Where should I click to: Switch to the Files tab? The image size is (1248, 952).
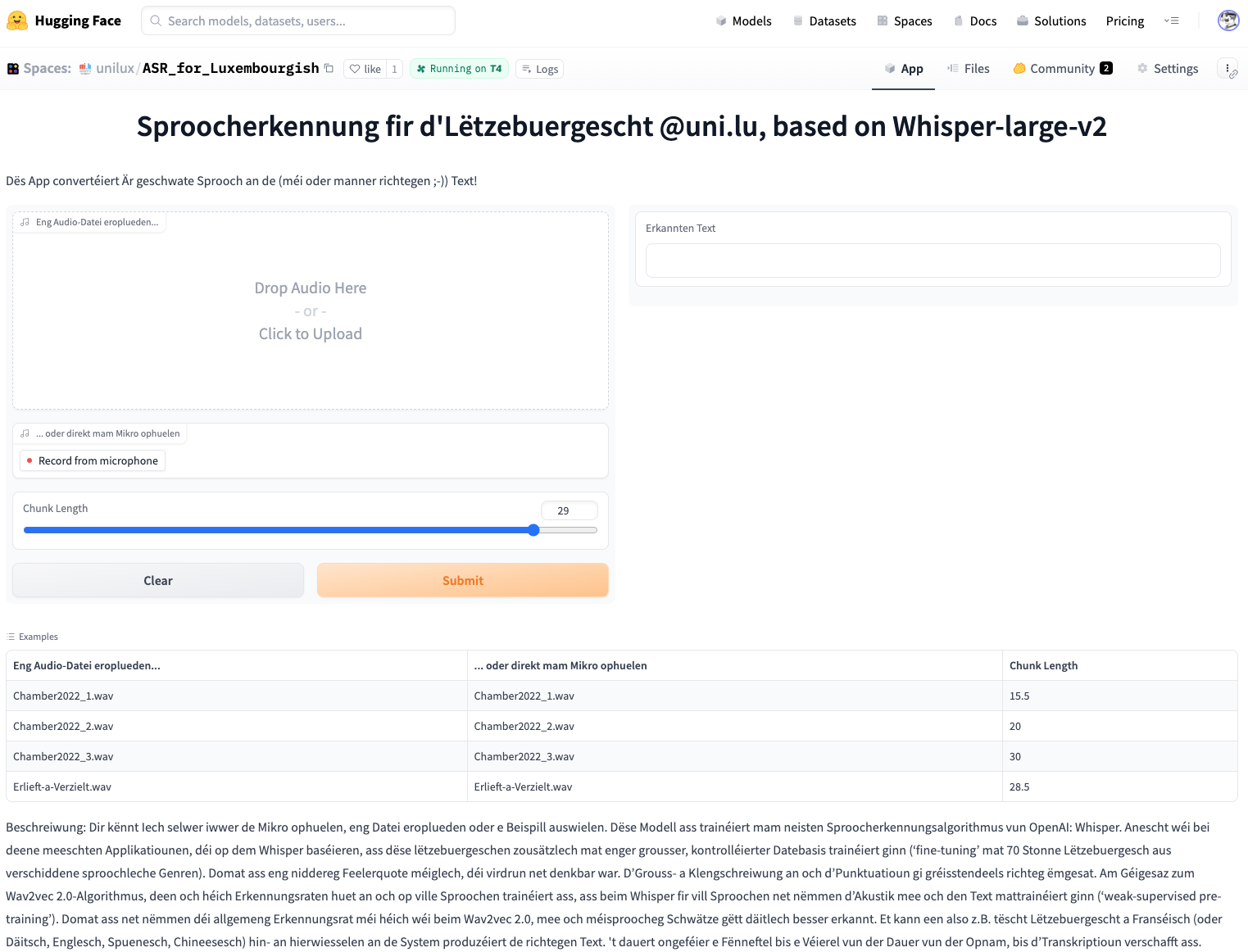(x=968, y=69)
